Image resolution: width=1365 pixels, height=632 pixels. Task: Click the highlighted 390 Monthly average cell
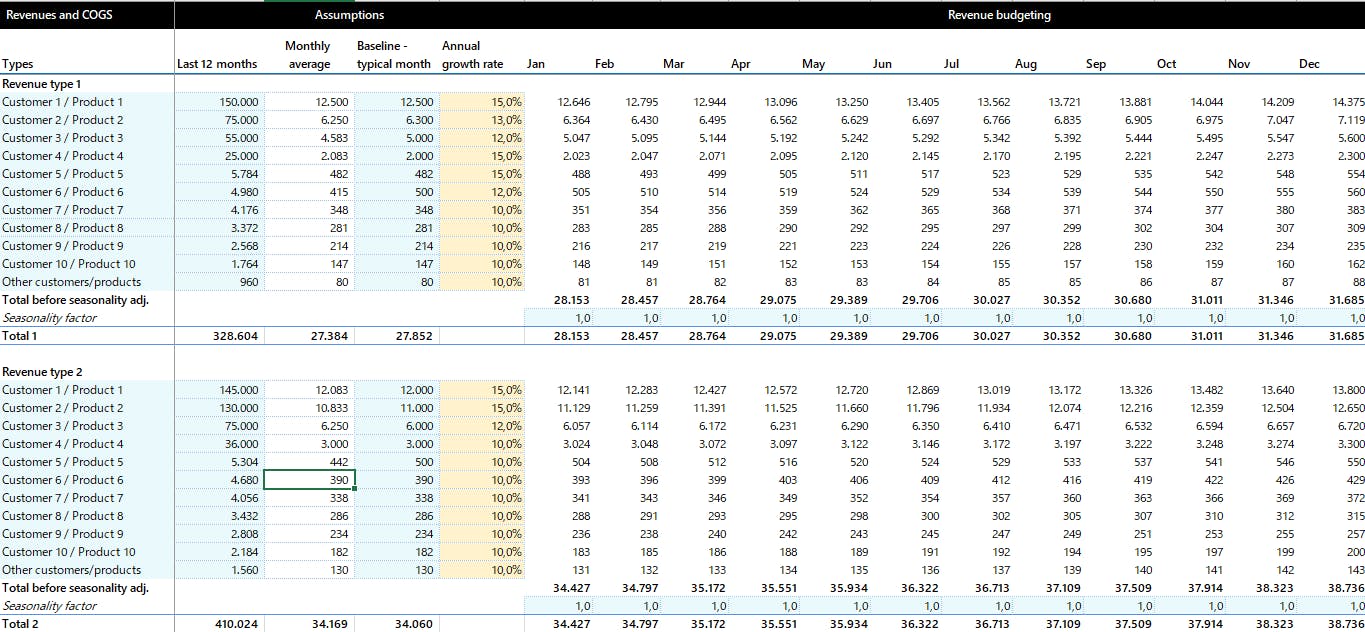tap(308, 480)
